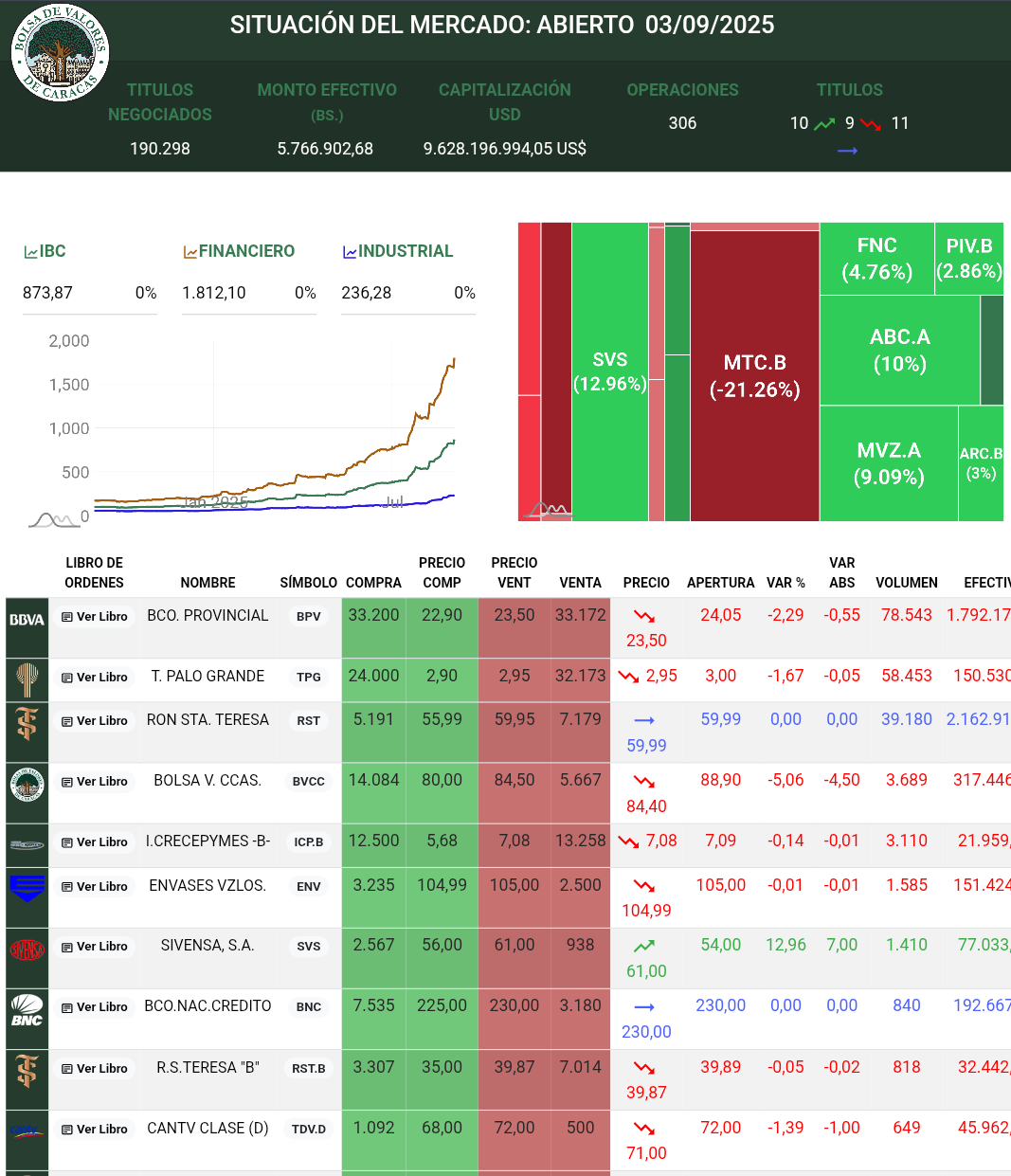Image resolution: width=1011 pixels, height=1176 pixels.
Task: Click the red down-trend icon for ENV price
Action: pos(644,886)
